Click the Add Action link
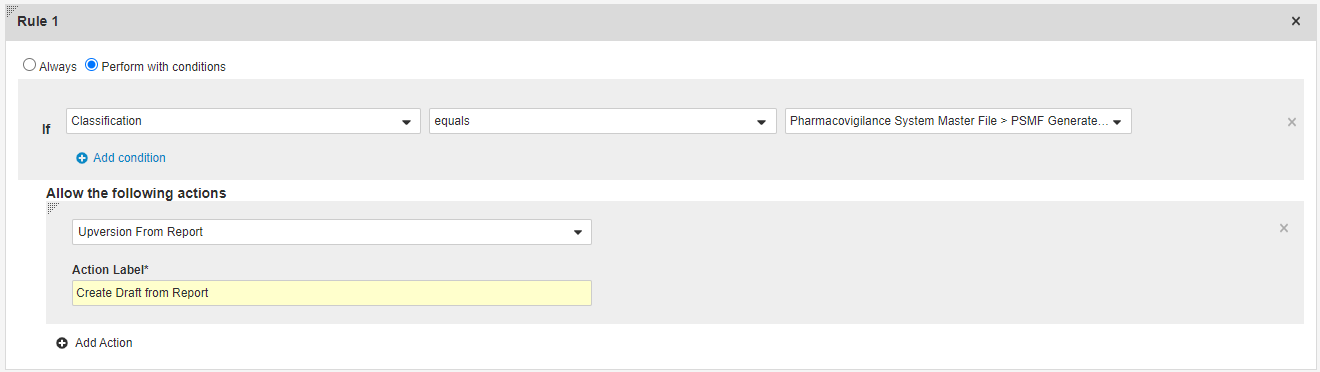This screenshot has width=1320, height=372. [104, 343]
